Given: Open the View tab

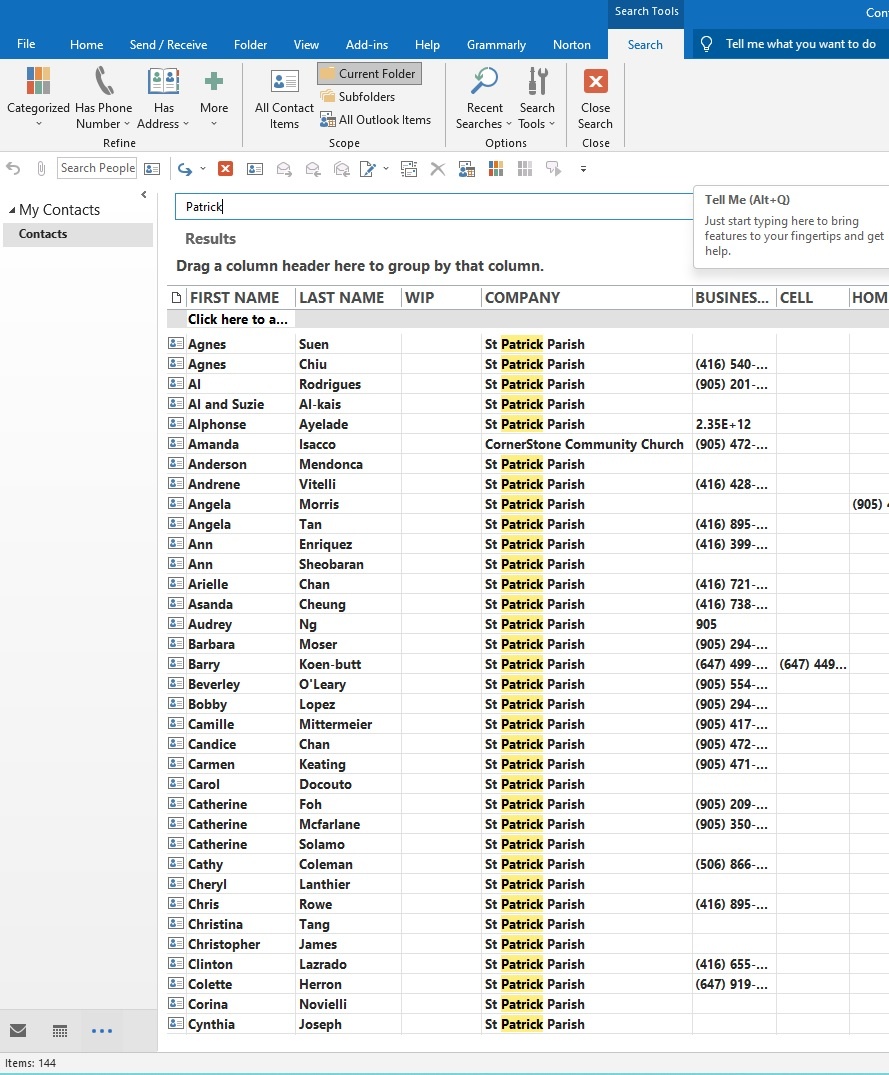Looking at the screenshot, I should pyautogui.click(x=306, y=45).
